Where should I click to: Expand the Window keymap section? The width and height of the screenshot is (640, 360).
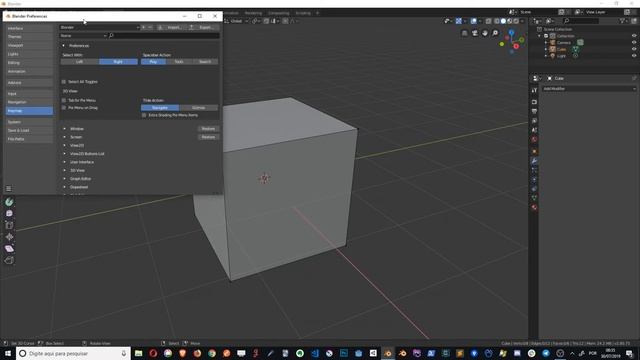coord(64,129)
